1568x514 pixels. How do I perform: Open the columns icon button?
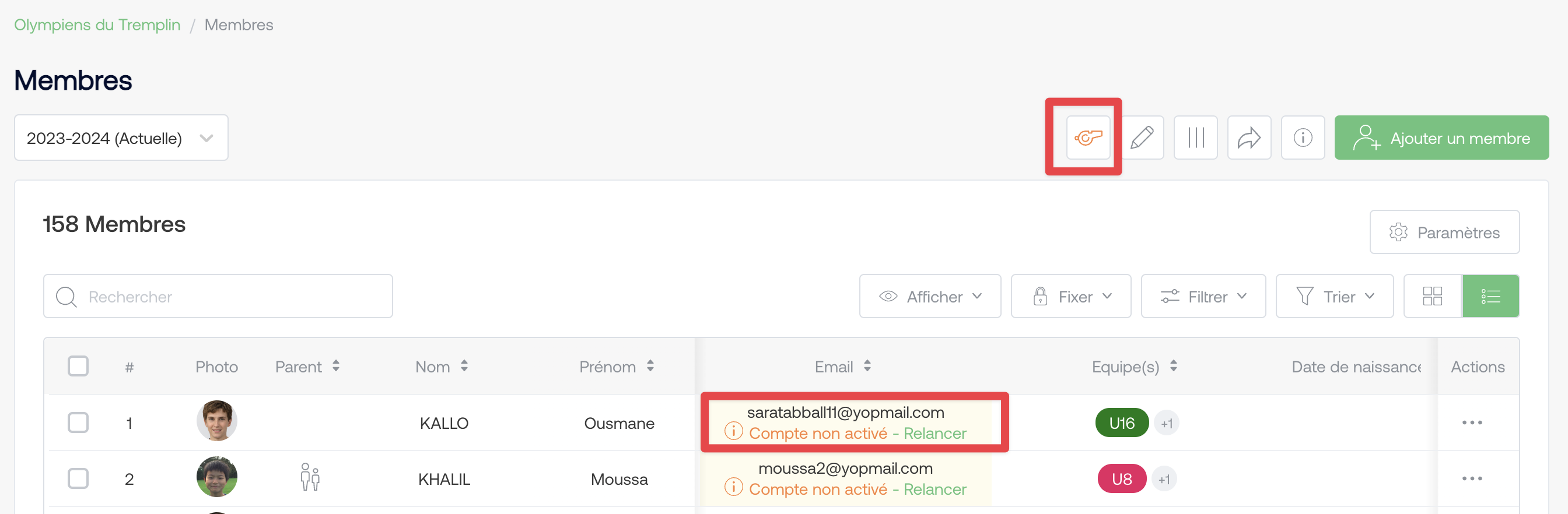pyautogui.click(x=1195, y=138)
